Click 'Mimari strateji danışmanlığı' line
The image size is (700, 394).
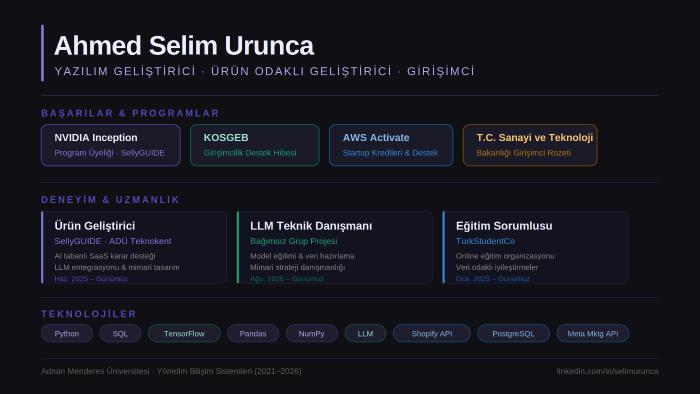(298, 267)
